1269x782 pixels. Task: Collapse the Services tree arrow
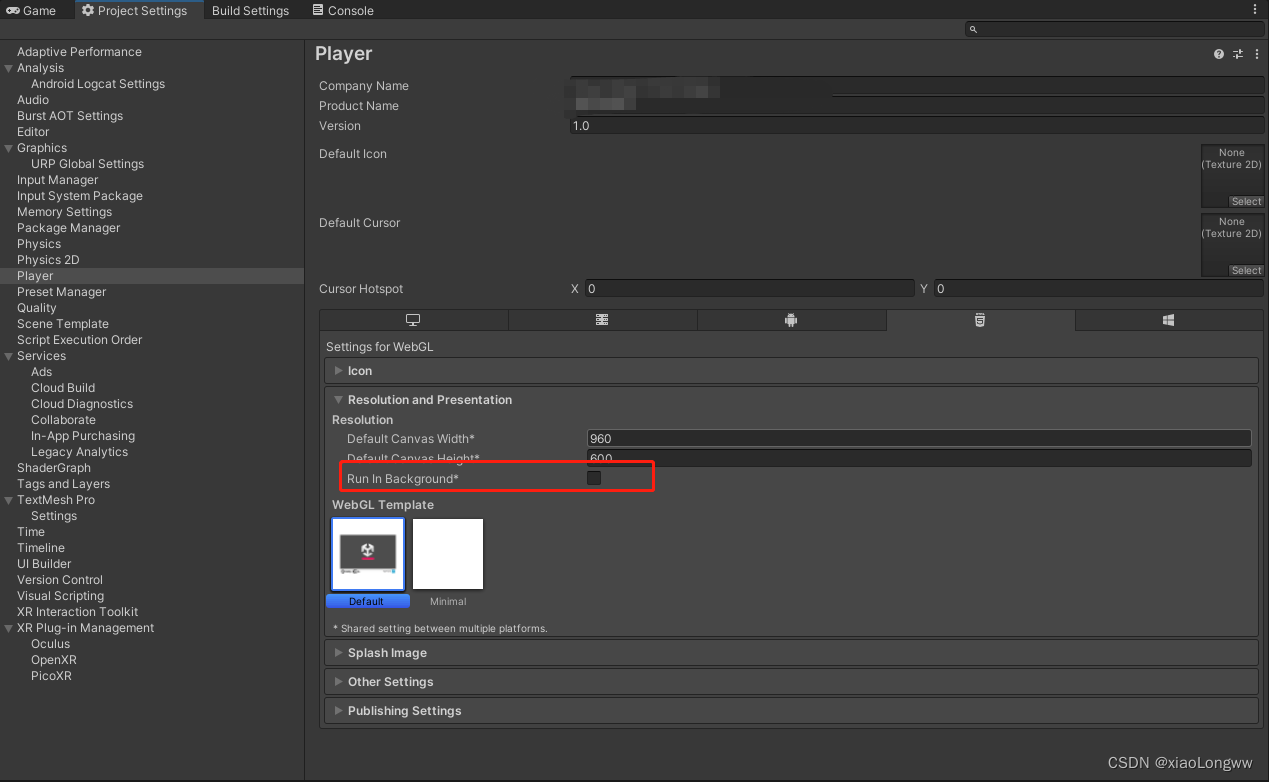[x=9, y=356]
